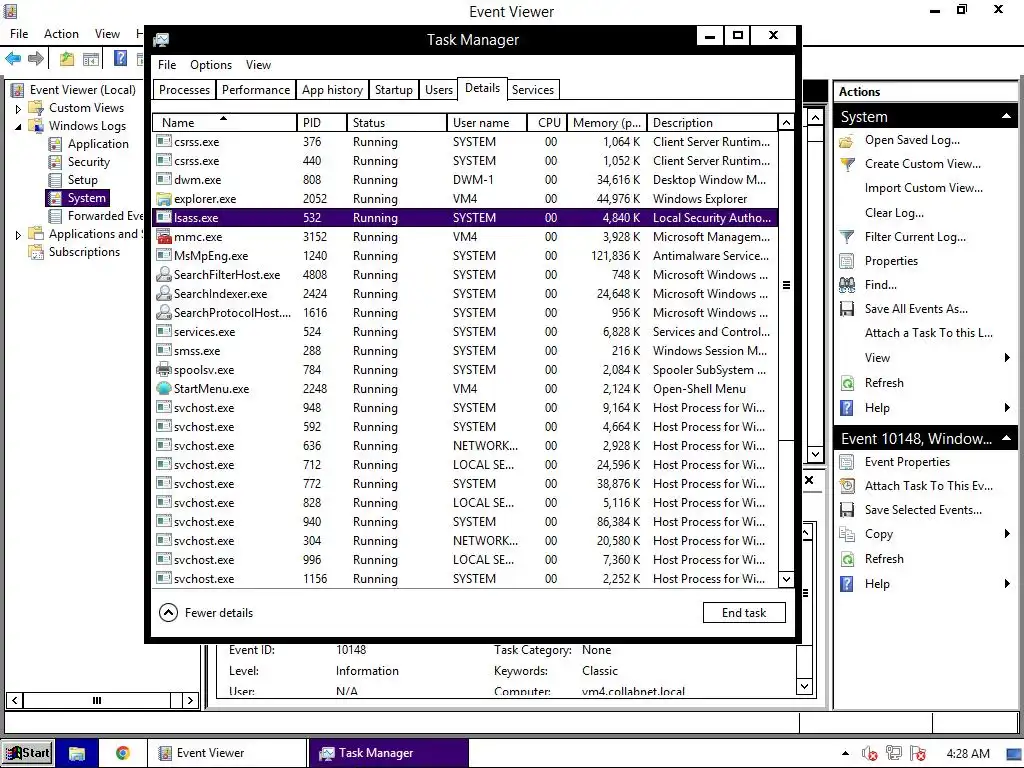Click the process list scrollbar thumb

[786, 285]
